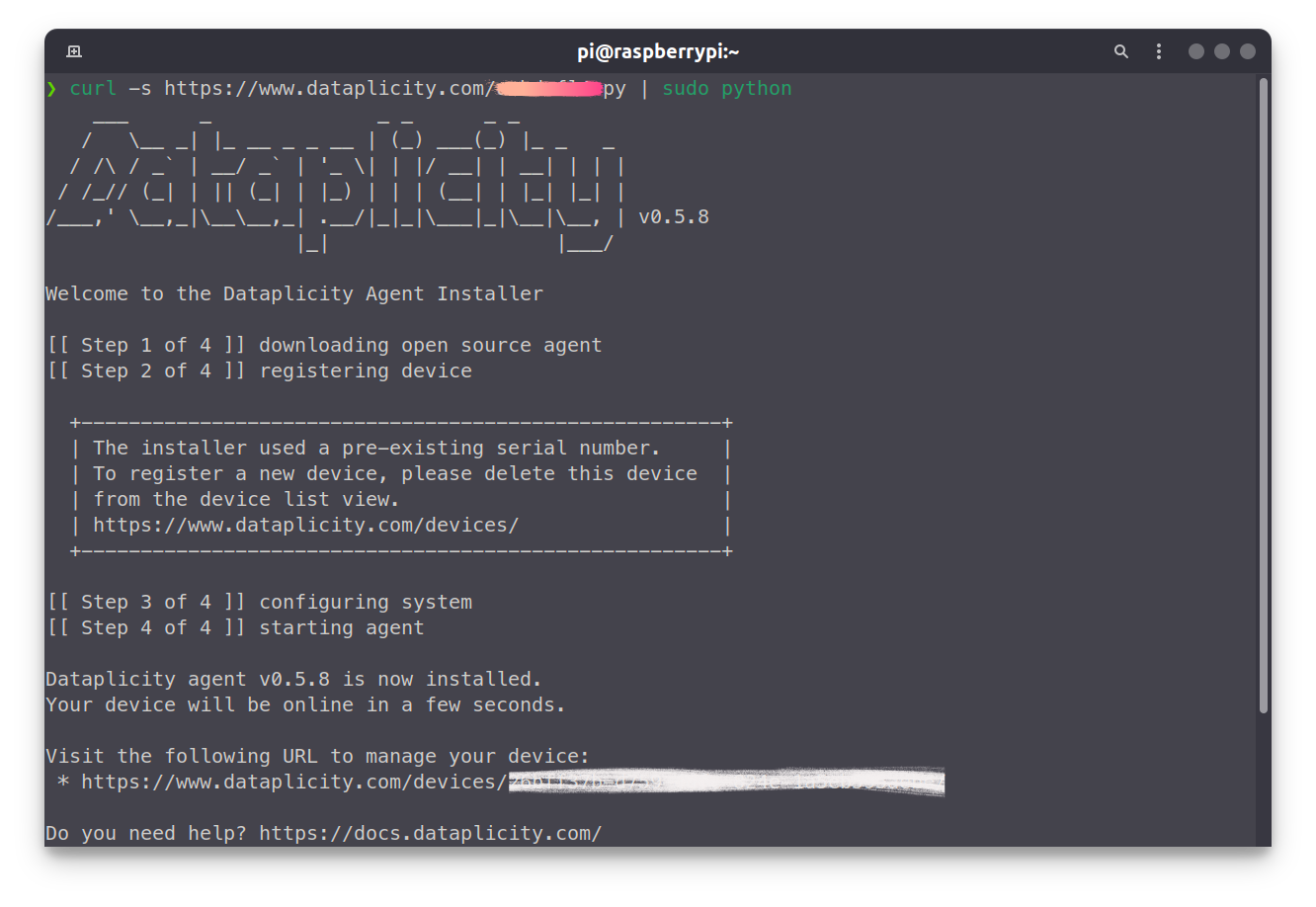Open the terminal search icon

pyautogui.click(x=1121, y=51)
